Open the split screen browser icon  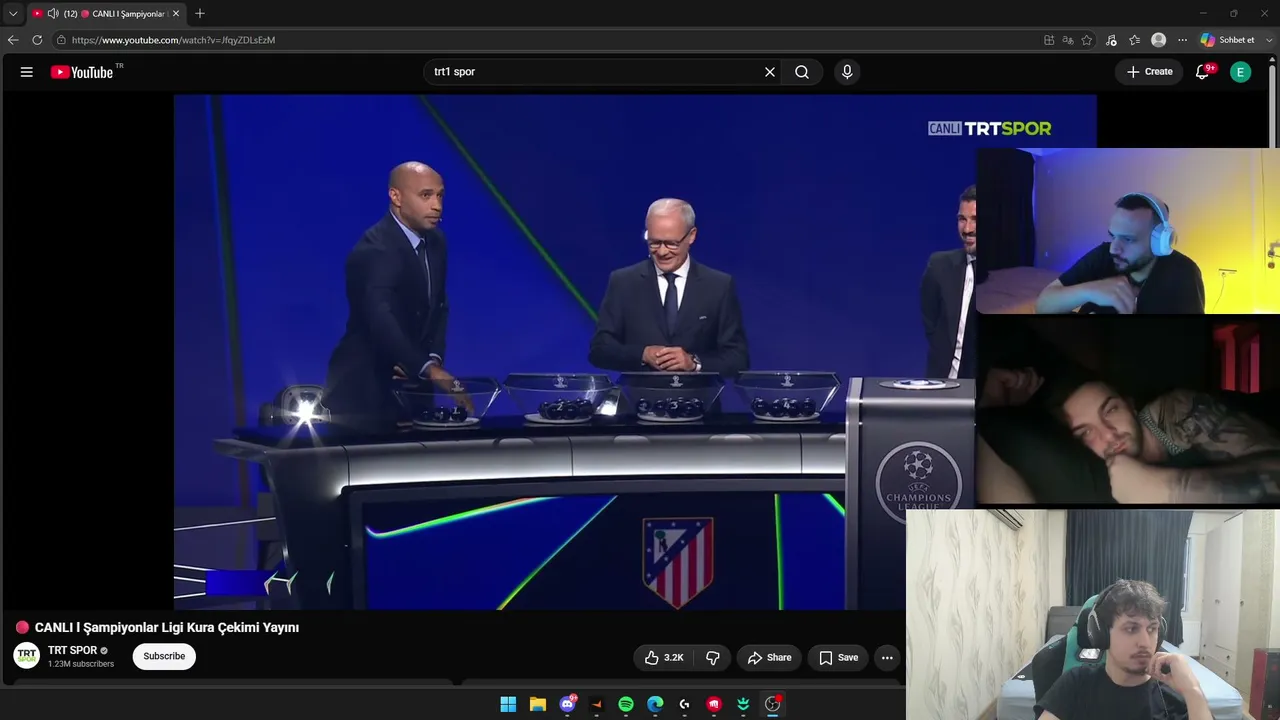[x=1049, y=40]
